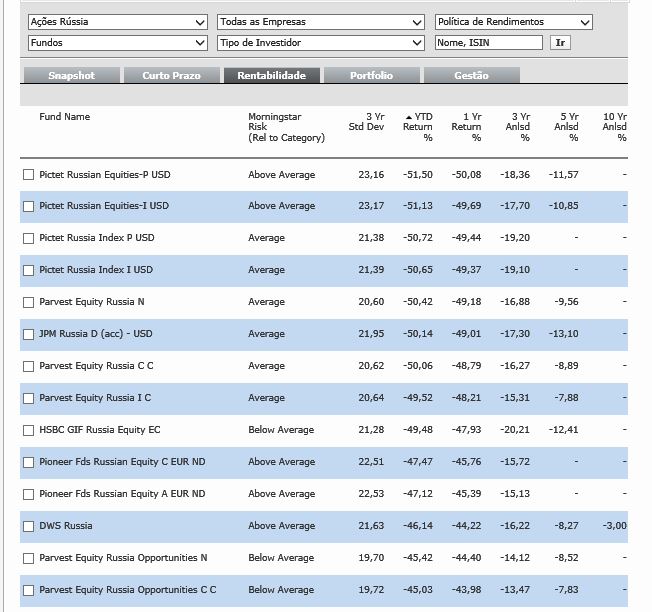The height and width of the screenshot is (612, 652).
Task: Tick Parvest Equity Russia Opportunities C C checkbox
Action: pos(28,590)
